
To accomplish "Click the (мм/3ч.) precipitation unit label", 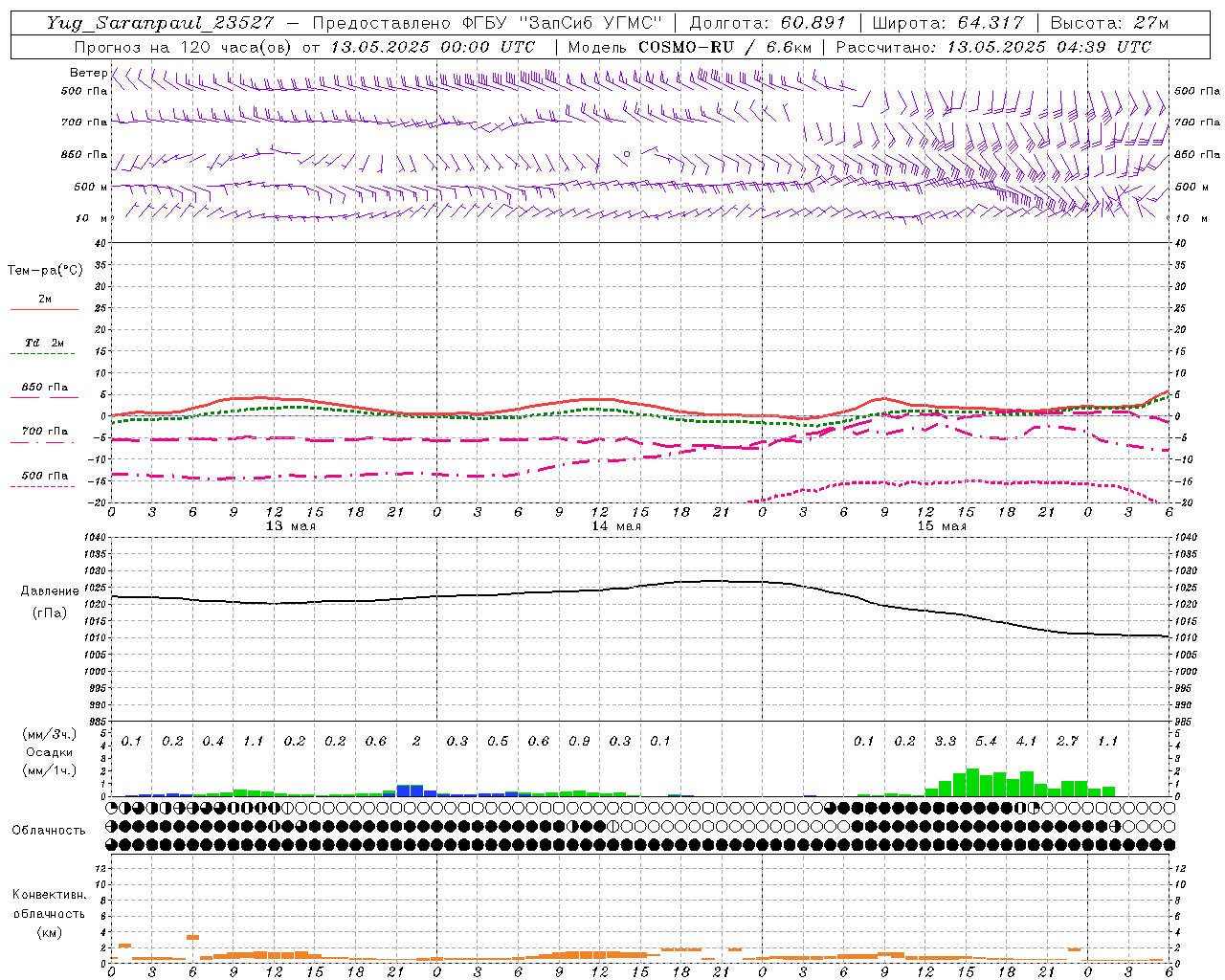I will click(49, 734).
